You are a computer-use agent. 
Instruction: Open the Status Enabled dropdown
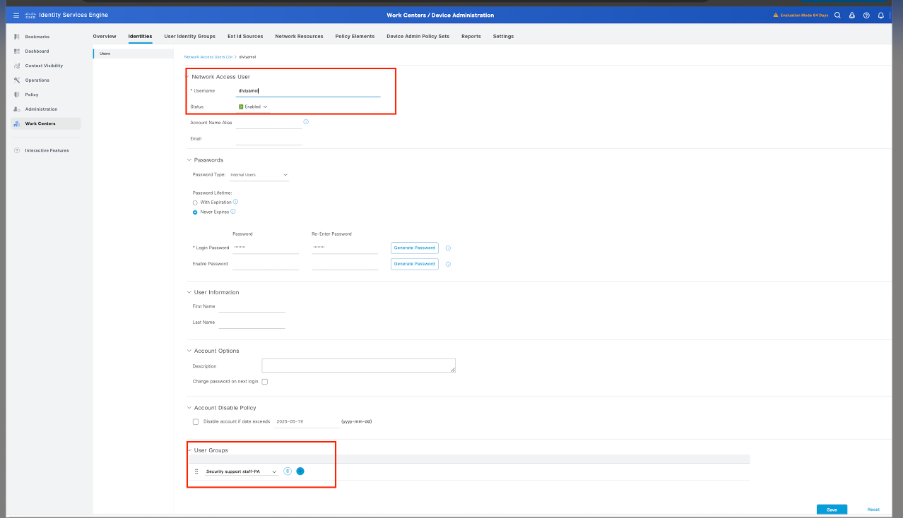click(x=253, y=107)
